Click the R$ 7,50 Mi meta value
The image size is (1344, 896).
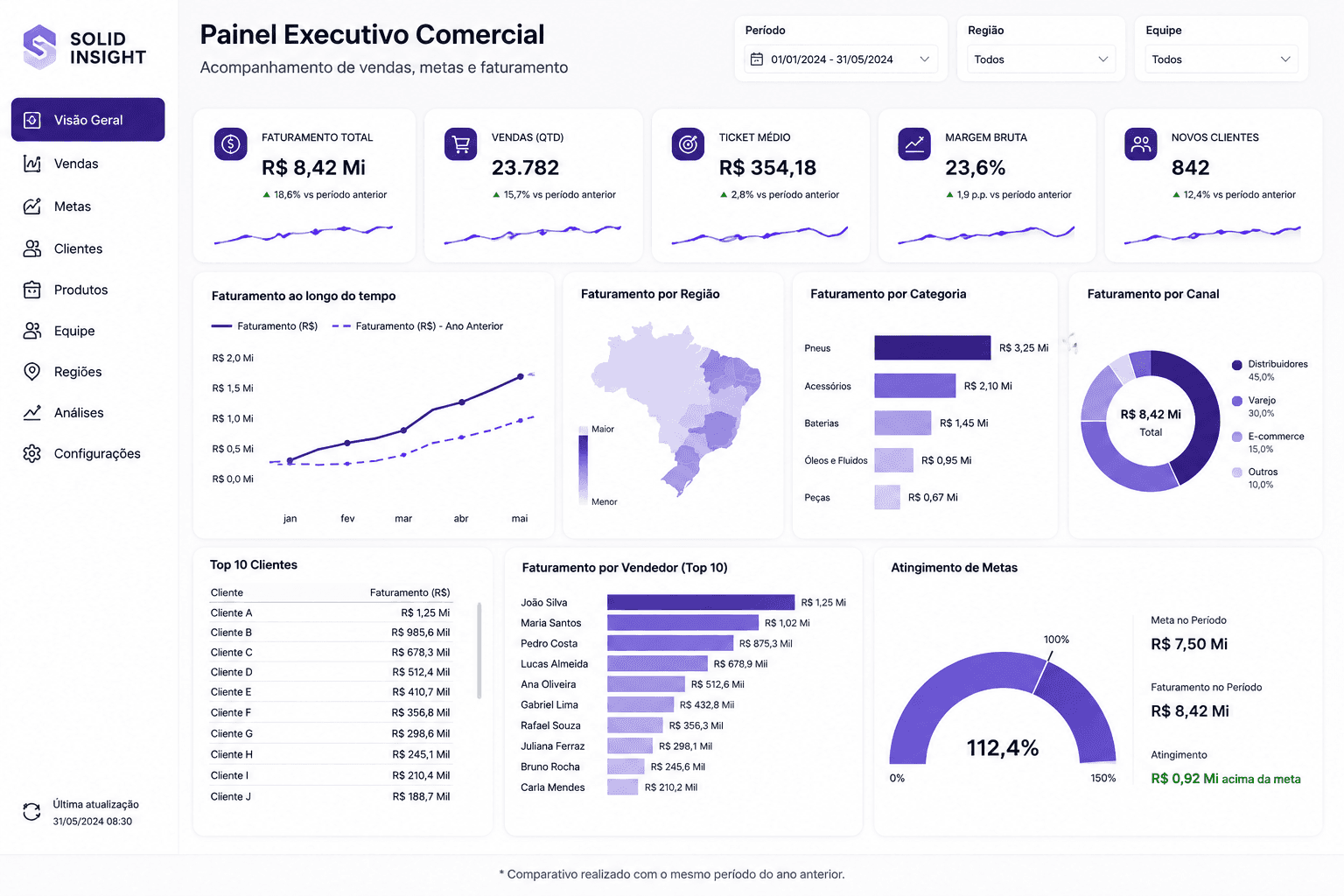[x=1189, y=644]
